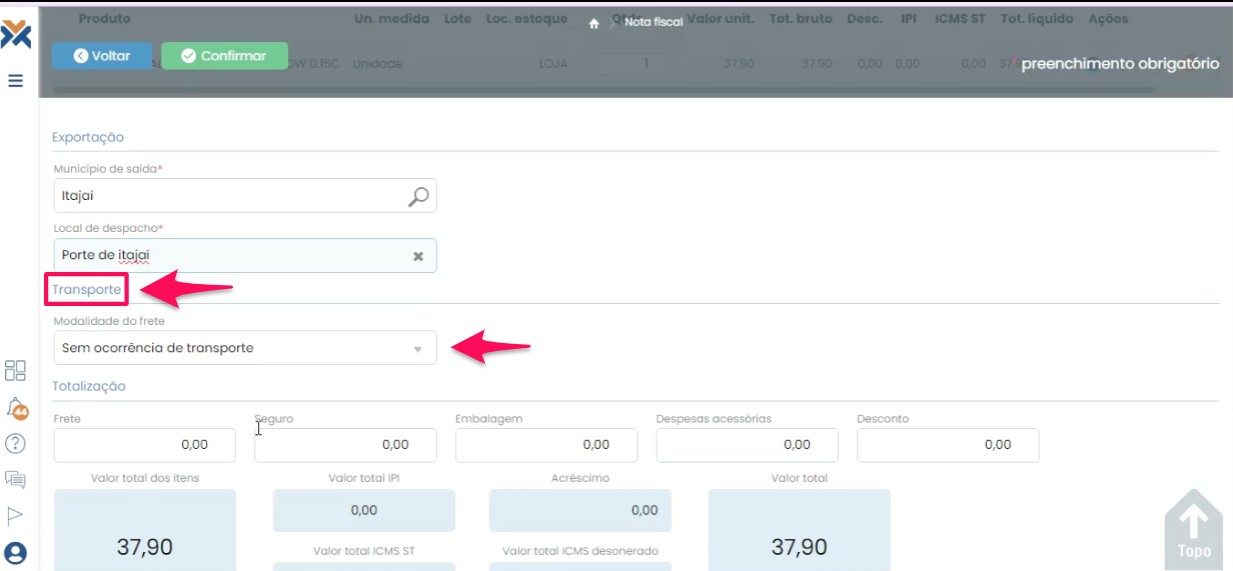Click the flag icon in sidebar

[x=16, y=516]
